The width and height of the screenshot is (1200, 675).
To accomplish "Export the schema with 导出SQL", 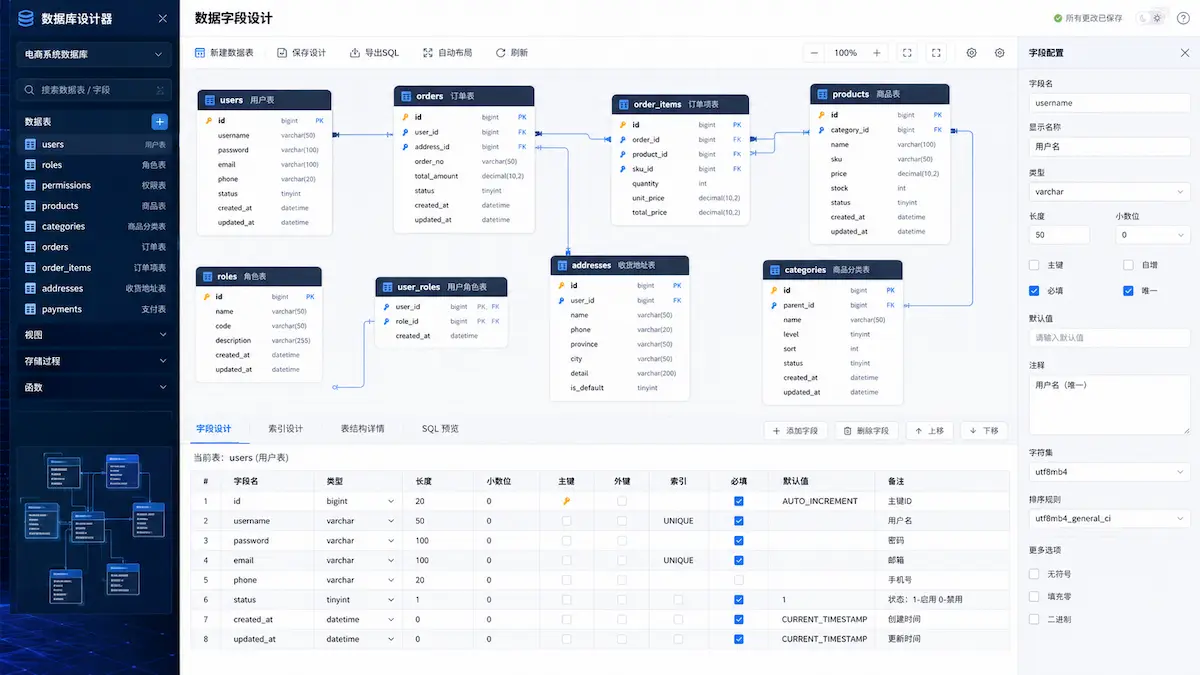I will point(374,53).
